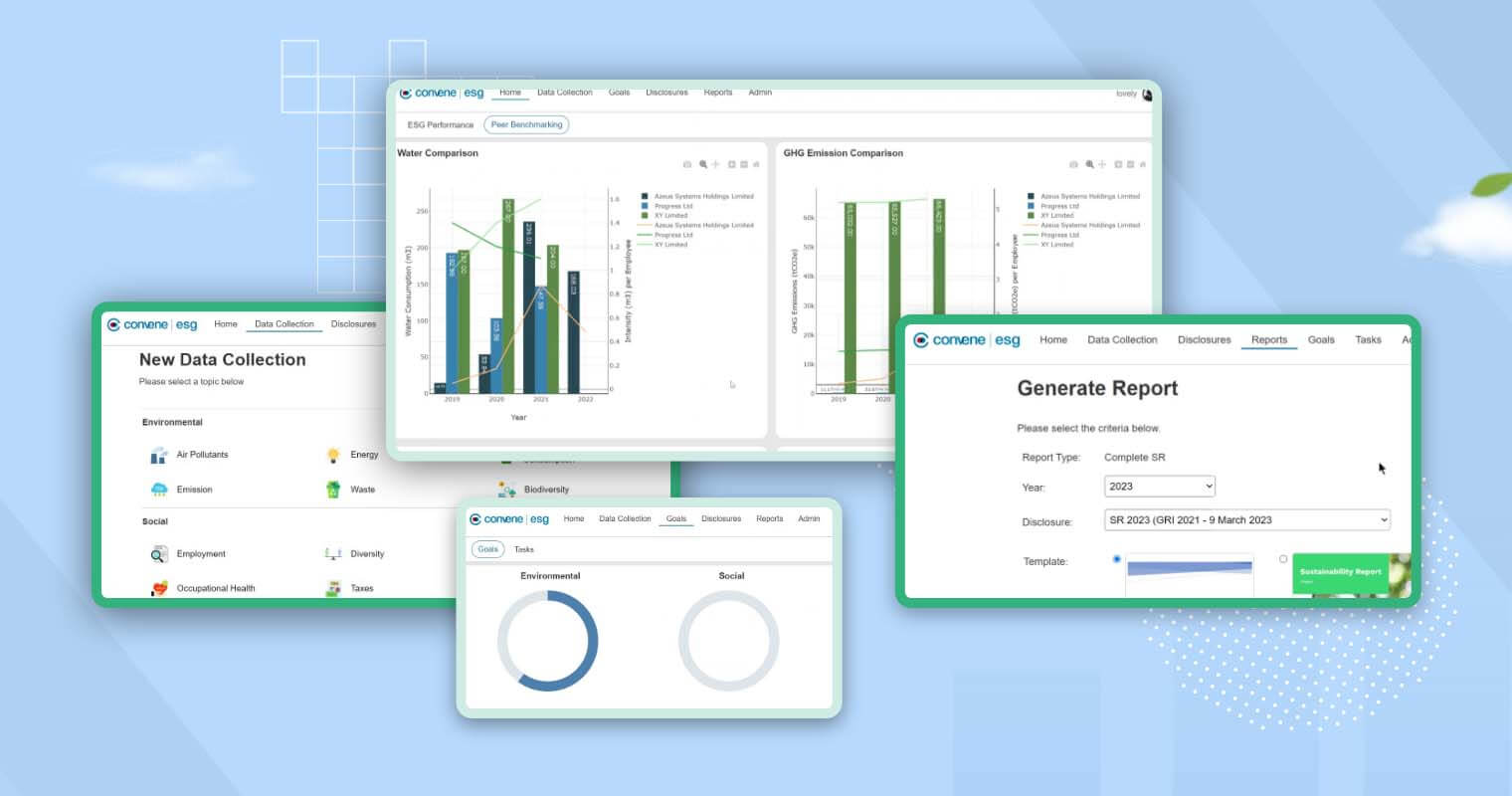Go to the Disclosures menu item
Viewport: 1512px width, 796px height.
coord(1204,339)
